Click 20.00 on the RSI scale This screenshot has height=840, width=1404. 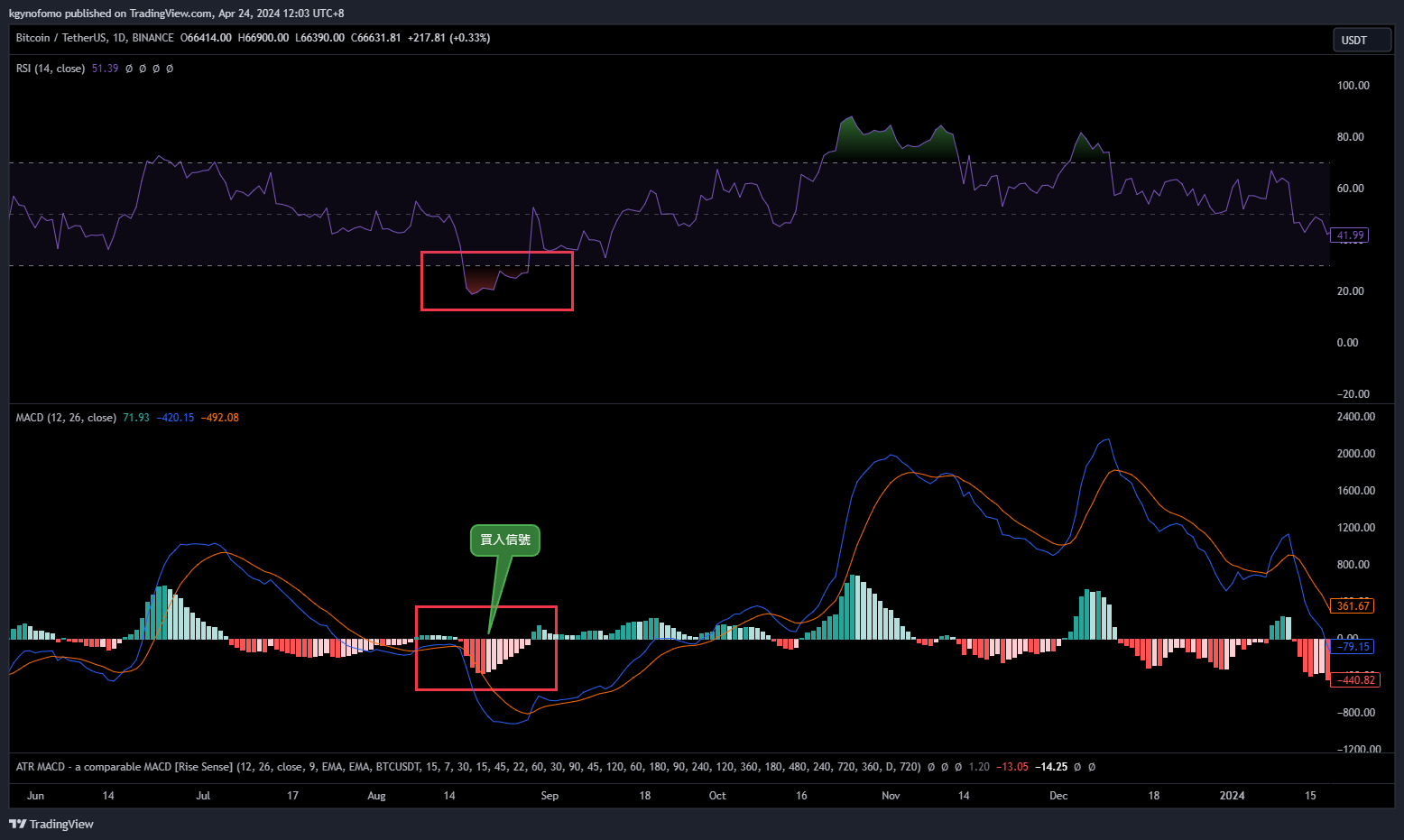coord(1351,291)
